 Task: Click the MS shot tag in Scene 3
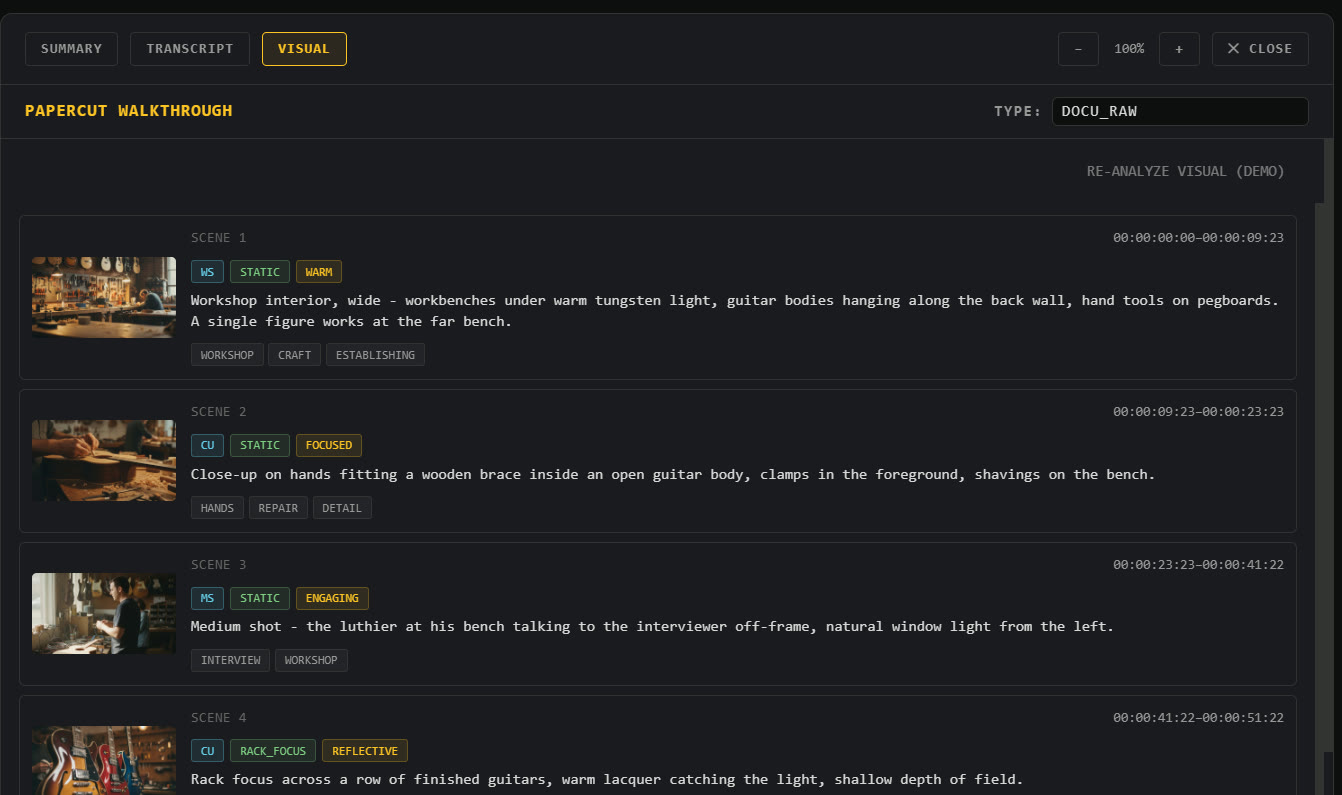[207, 598]
